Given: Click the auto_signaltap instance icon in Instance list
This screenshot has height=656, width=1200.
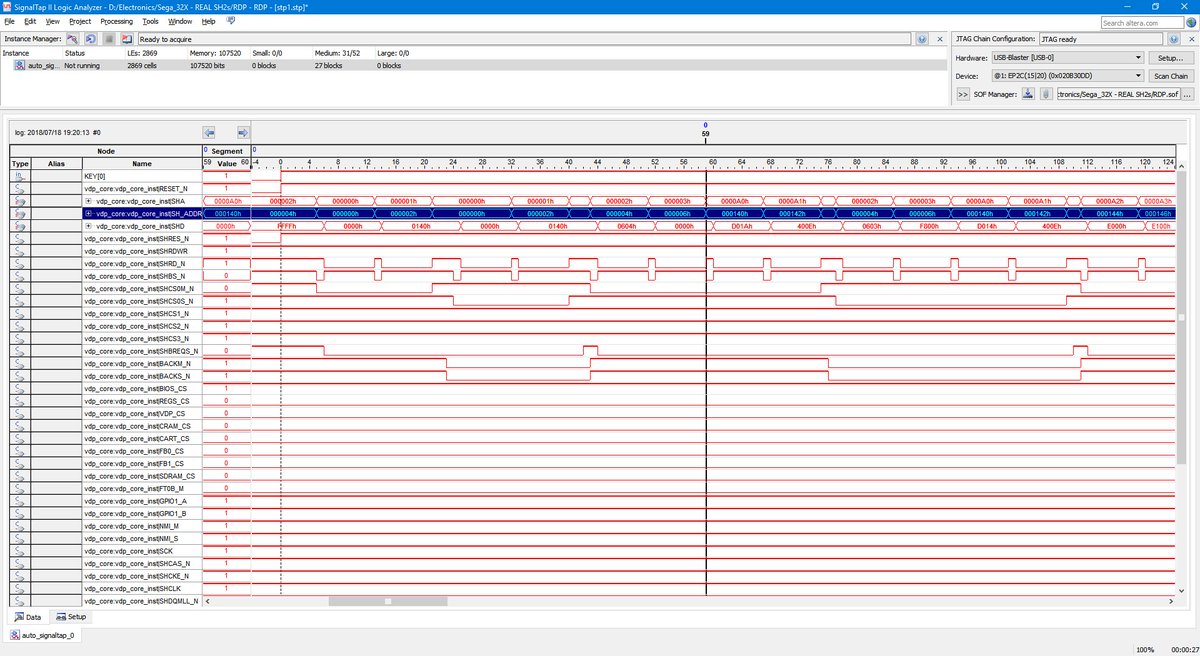Looking at the screenshot, I should point(20,65).
